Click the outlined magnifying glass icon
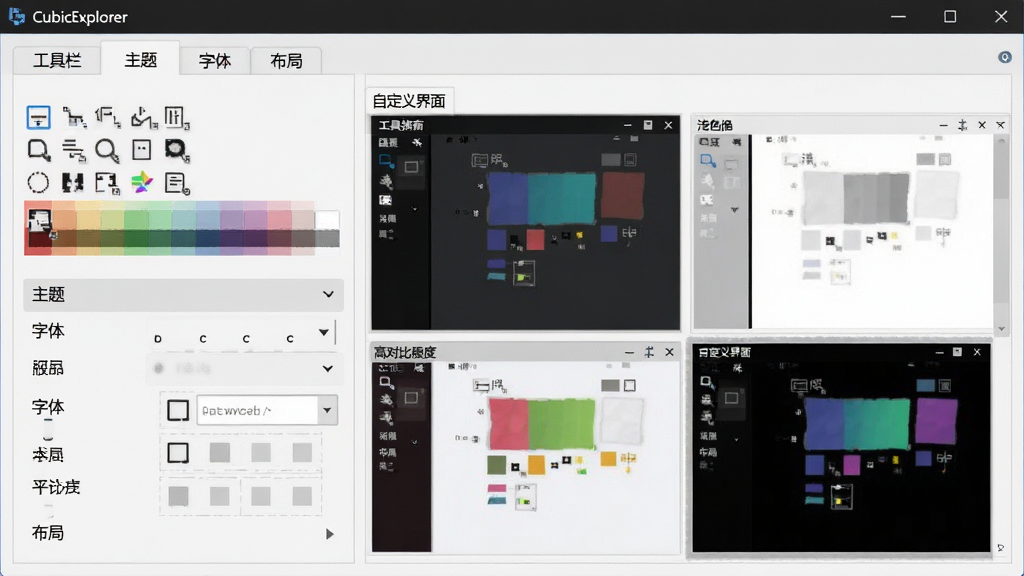This screenshot has height=576, width=1024. (107, 150)
